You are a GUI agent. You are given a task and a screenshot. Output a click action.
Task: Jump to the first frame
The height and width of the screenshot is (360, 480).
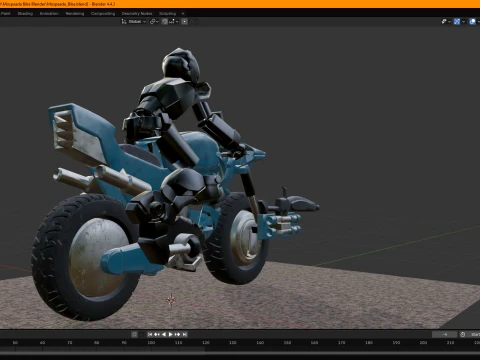[150, 334]
